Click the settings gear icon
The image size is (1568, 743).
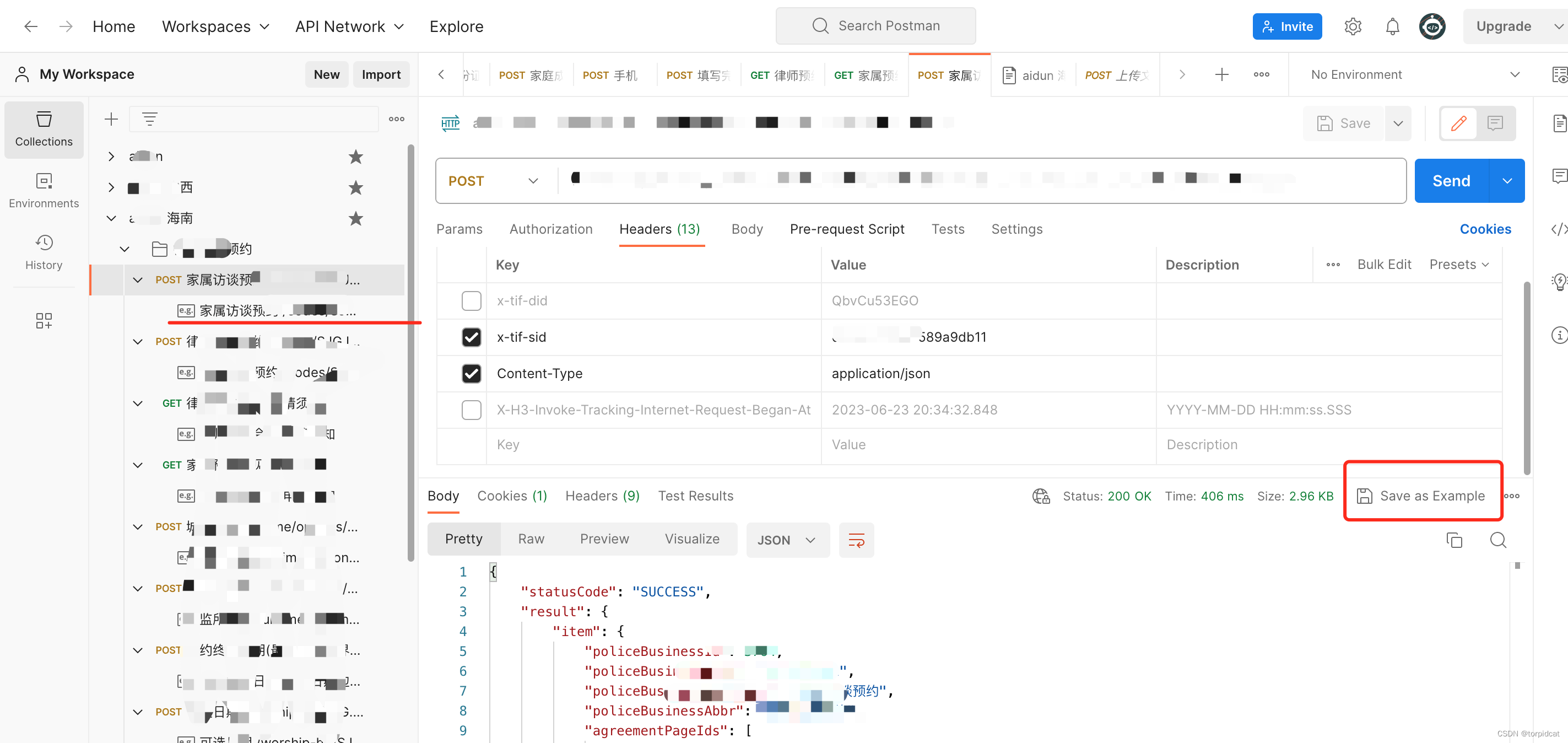pos(1352,26)
